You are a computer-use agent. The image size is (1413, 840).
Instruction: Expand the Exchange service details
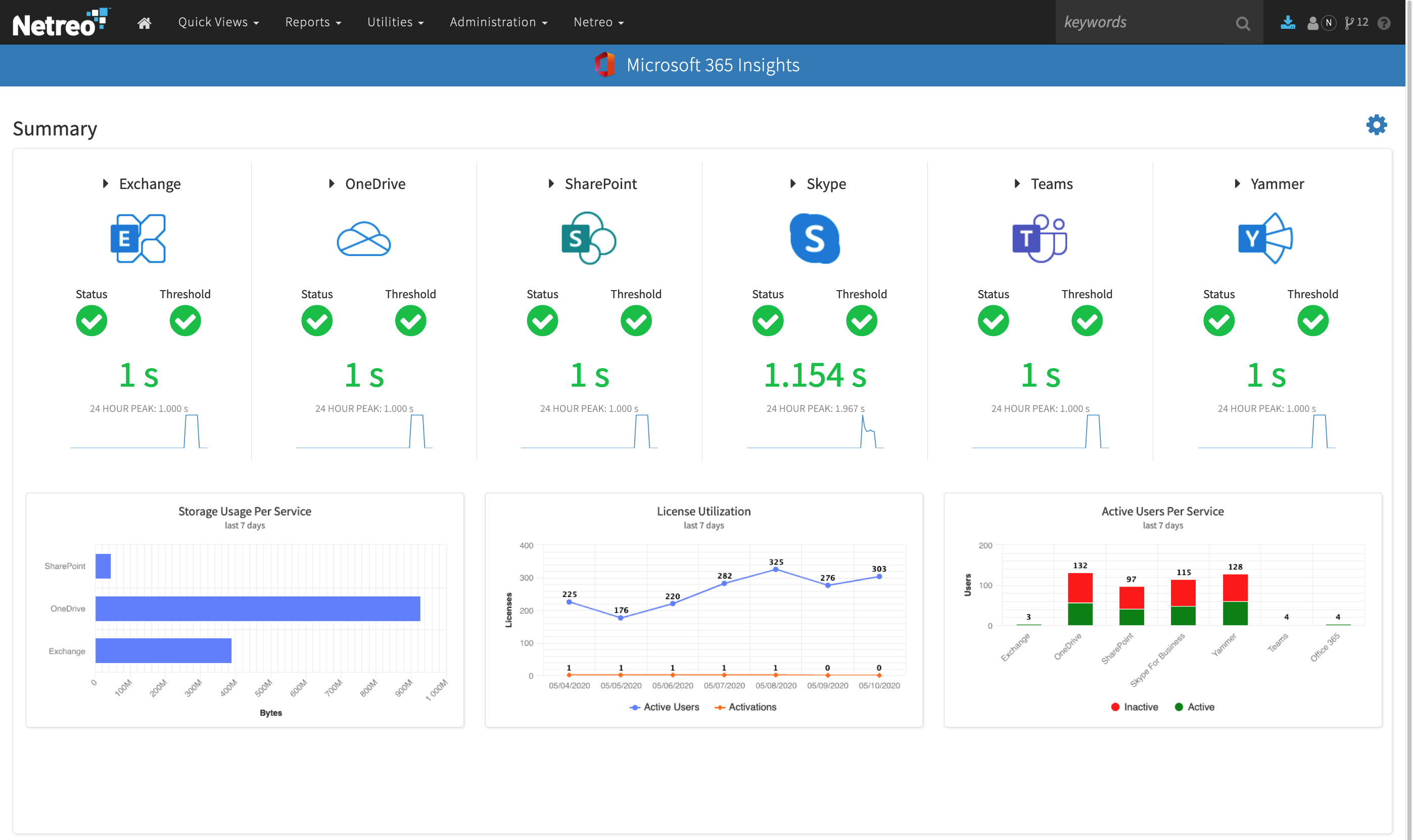click(108, 183)
